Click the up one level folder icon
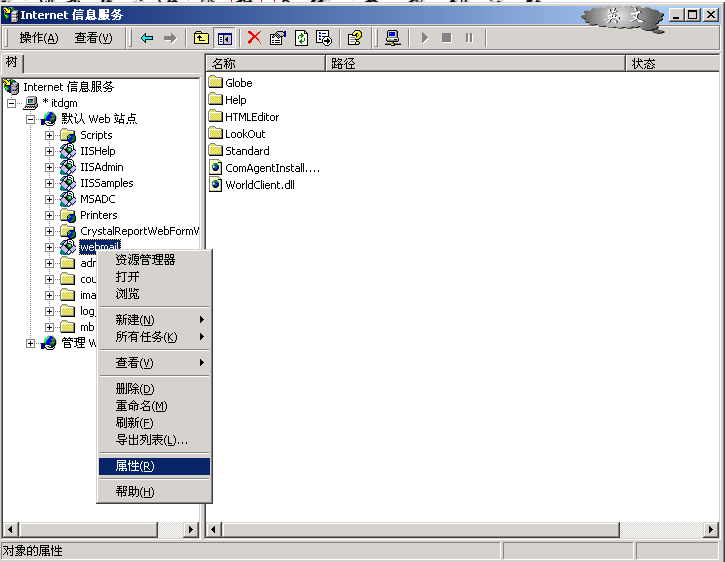This screenshot has width=725, height=562. pyautogui.click(x=201, y=38)
